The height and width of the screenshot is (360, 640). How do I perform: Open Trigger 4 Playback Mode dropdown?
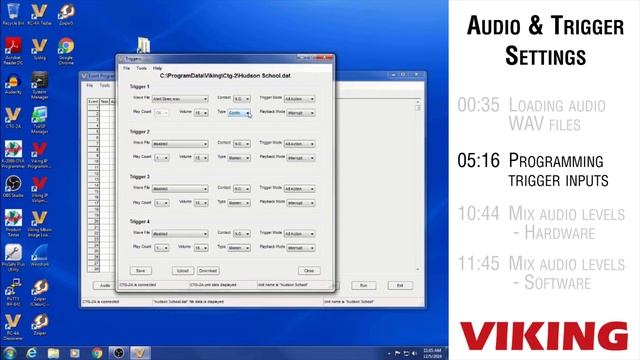pyautogui.click(x=301, y=248)
